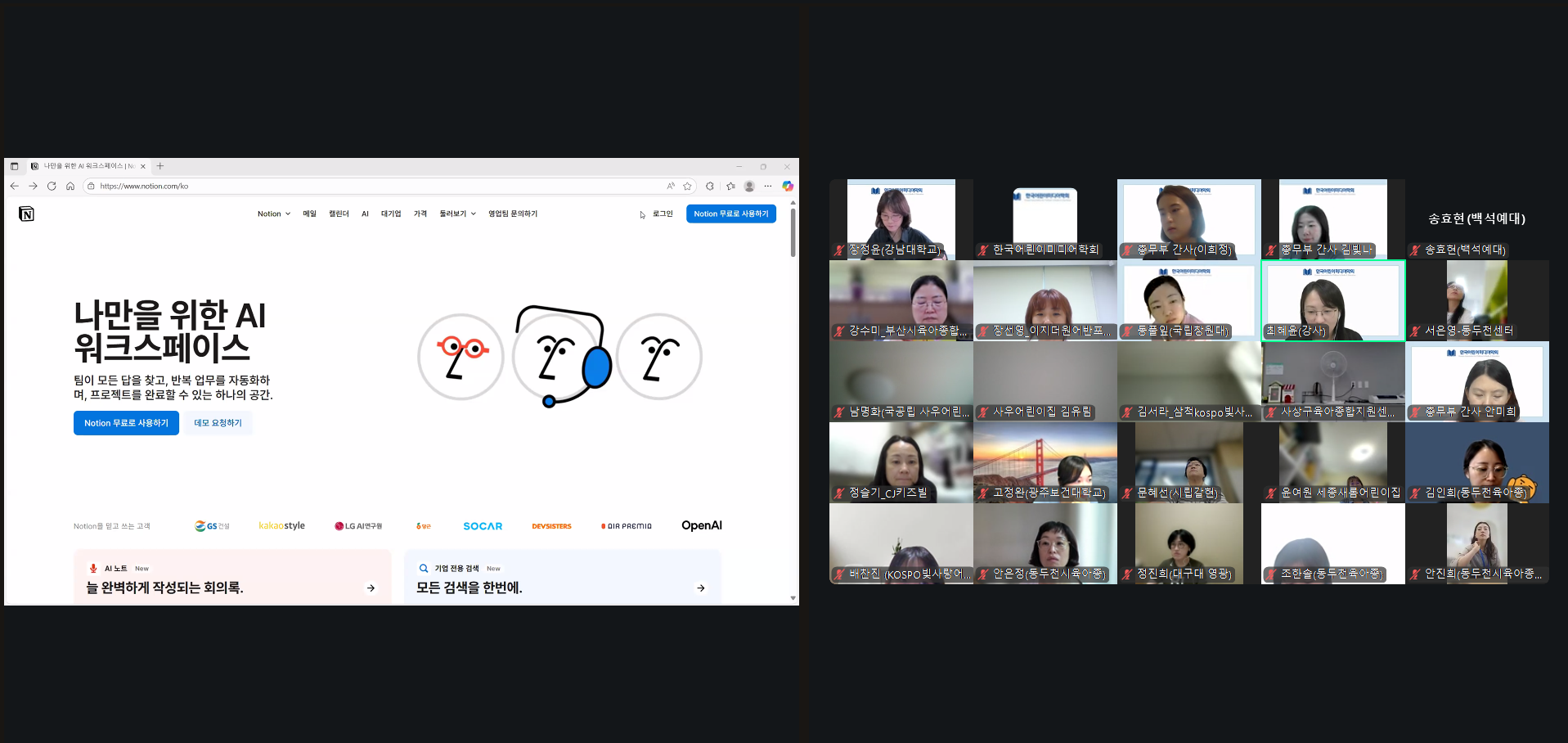Select 최혜윤(강사) video tile
This screenshot has height=743, width=1568.
point(1333,300)
